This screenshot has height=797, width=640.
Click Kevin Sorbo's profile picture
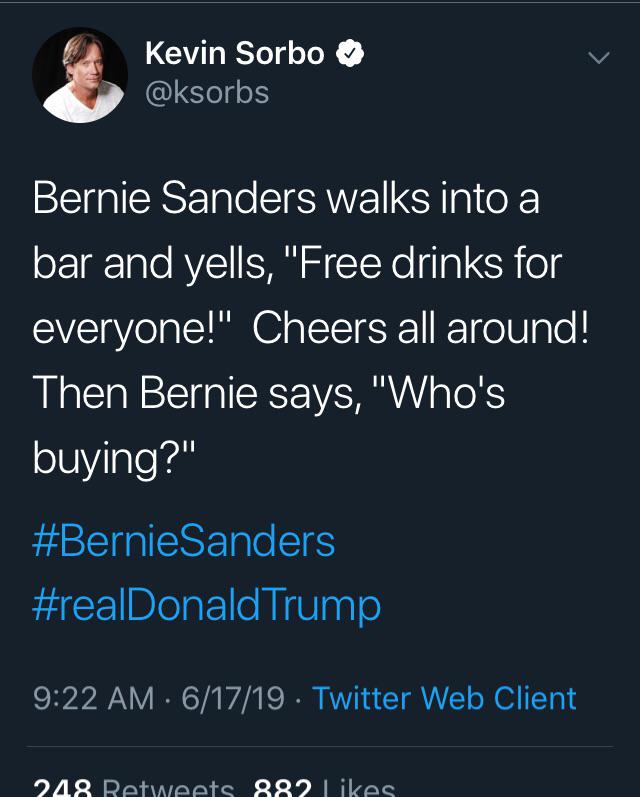click(80, 75)
